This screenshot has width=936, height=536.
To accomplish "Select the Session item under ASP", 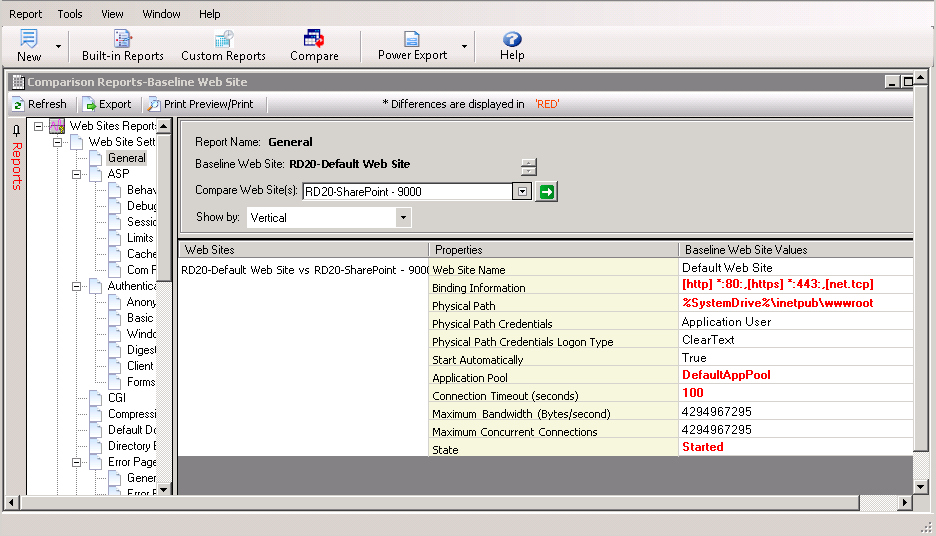I will click(x=141, y=222).
